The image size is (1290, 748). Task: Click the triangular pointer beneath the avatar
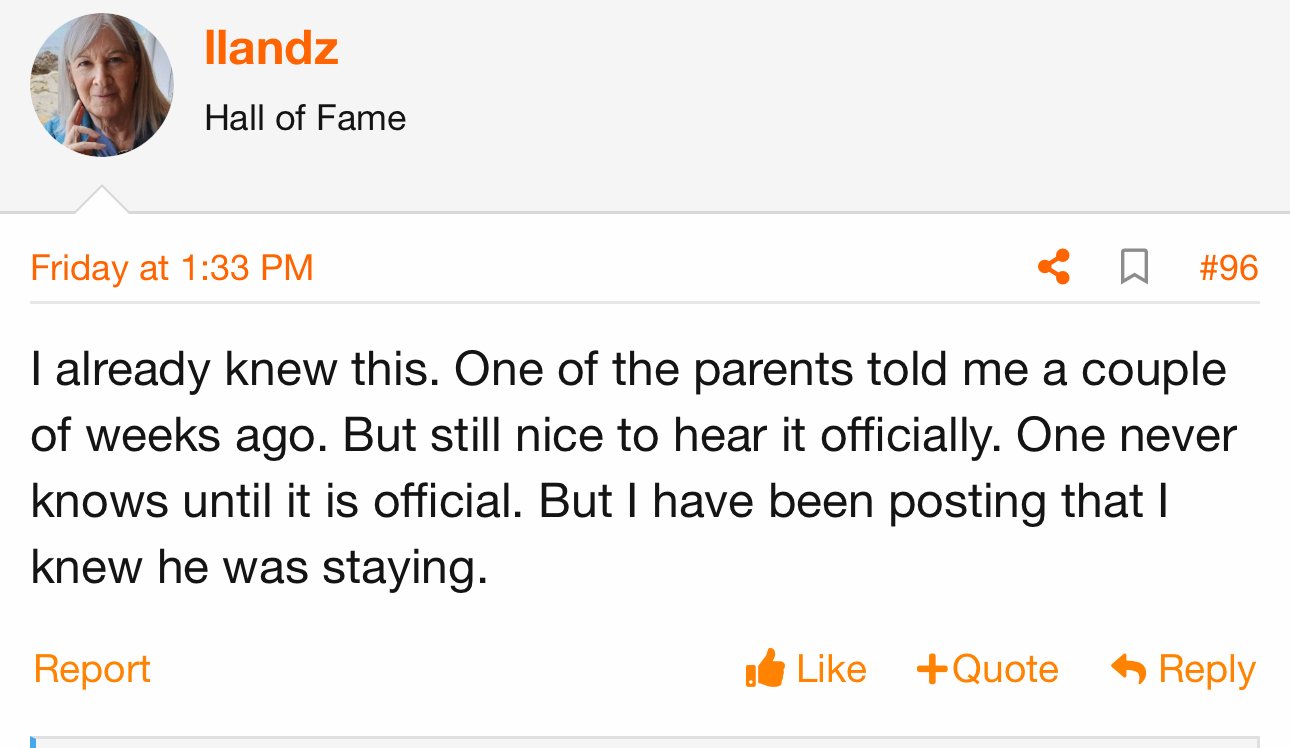[101, 199]
